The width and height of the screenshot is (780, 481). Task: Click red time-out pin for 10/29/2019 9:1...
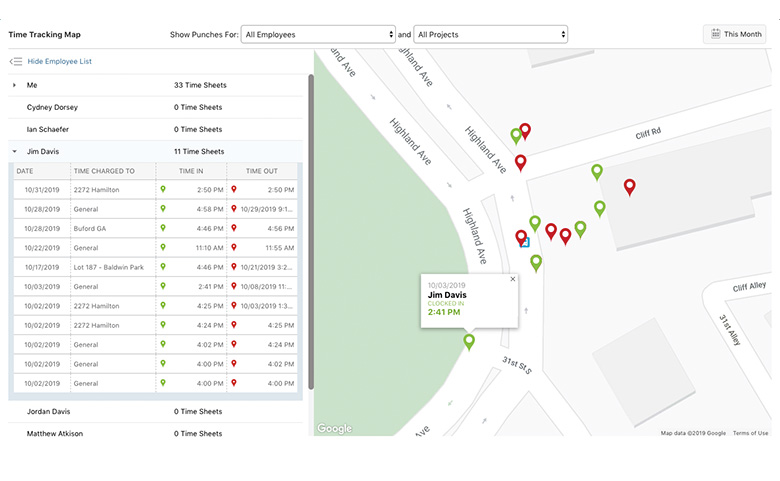(234, 208)
